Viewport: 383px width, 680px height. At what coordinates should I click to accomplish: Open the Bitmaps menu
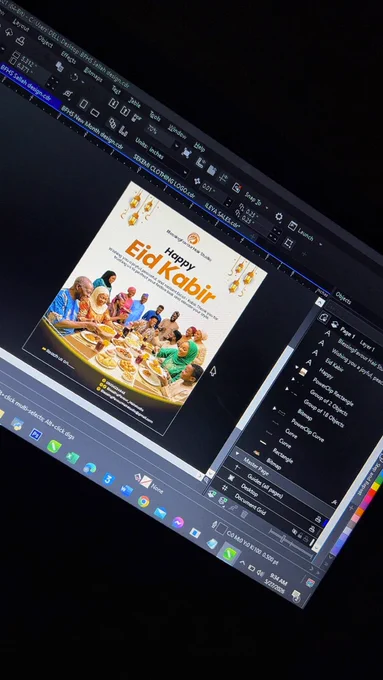[93, 74]
